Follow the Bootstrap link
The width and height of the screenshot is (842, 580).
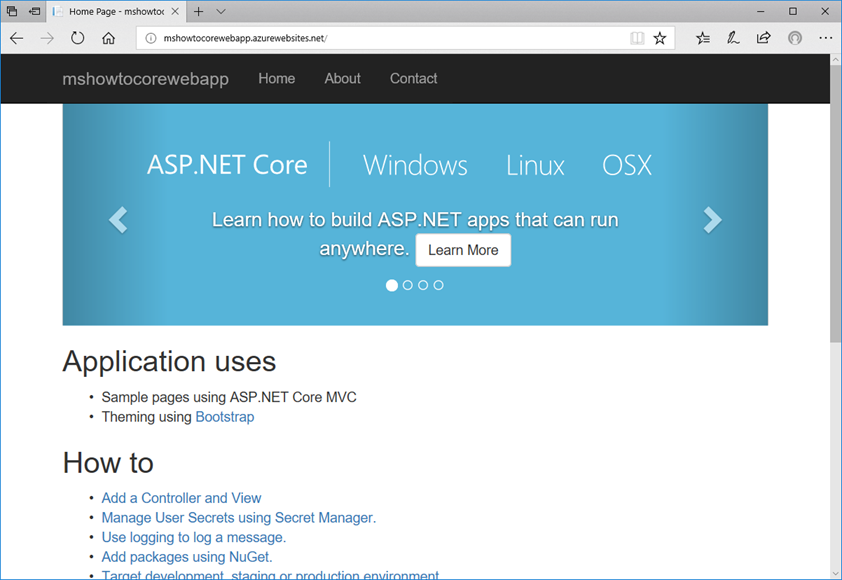(225, 417)
